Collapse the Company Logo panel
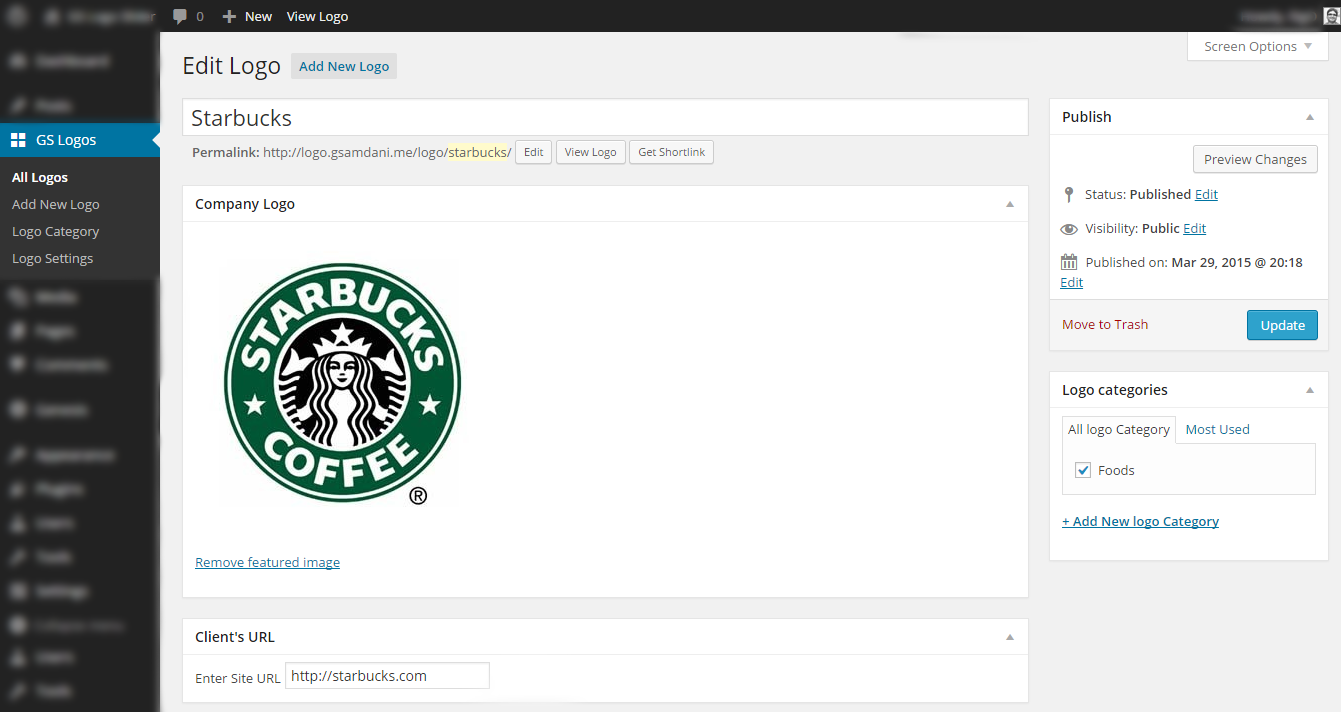 click(1010, 204)
